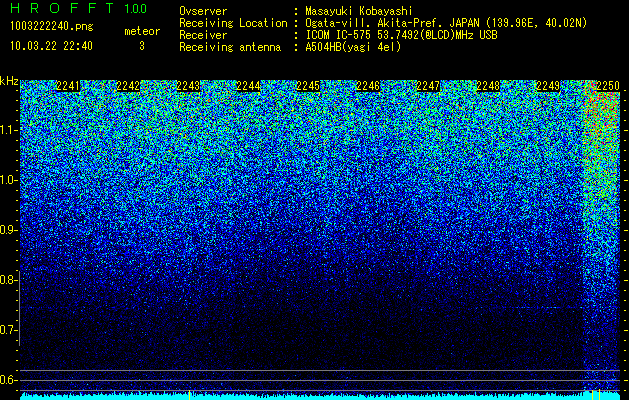Click the name Masayuki Kobayashi
Image resolution: width=629 pixels, height=400 pixels.
tap(359, 11)
